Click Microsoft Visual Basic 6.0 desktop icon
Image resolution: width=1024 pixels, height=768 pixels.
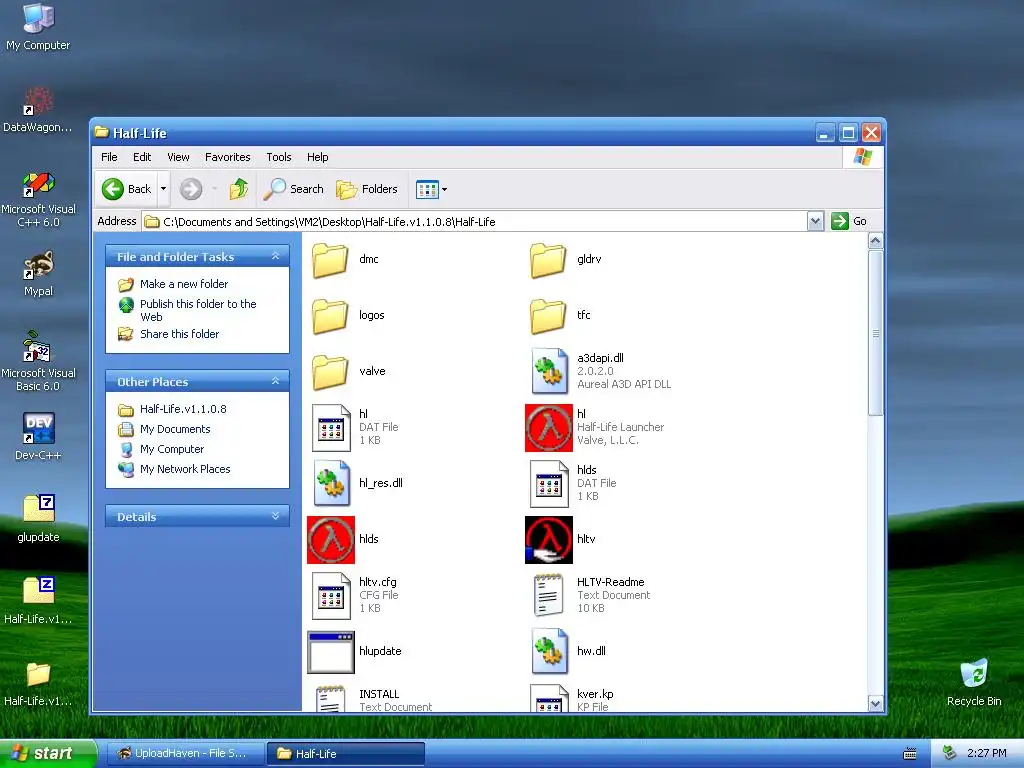click(x=37, y=346)
